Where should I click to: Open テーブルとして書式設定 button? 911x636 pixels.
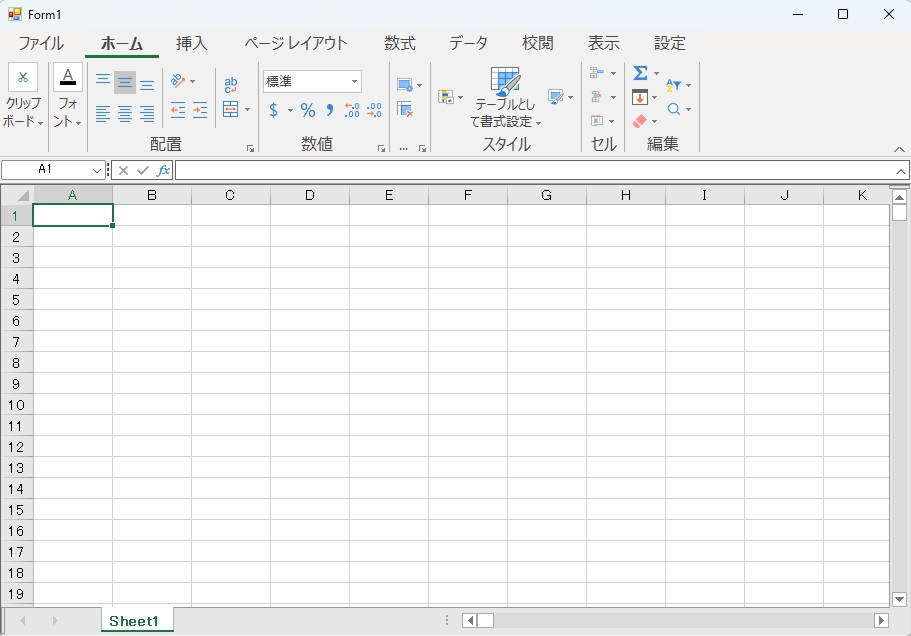505,97
